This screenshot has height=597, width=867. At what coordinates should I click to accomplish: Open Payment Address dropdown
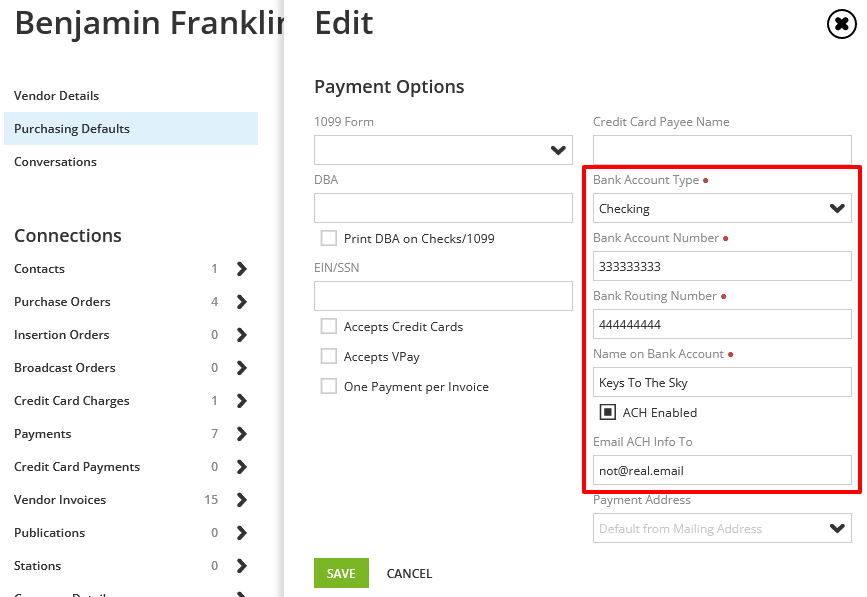click(x=722, y=528)
